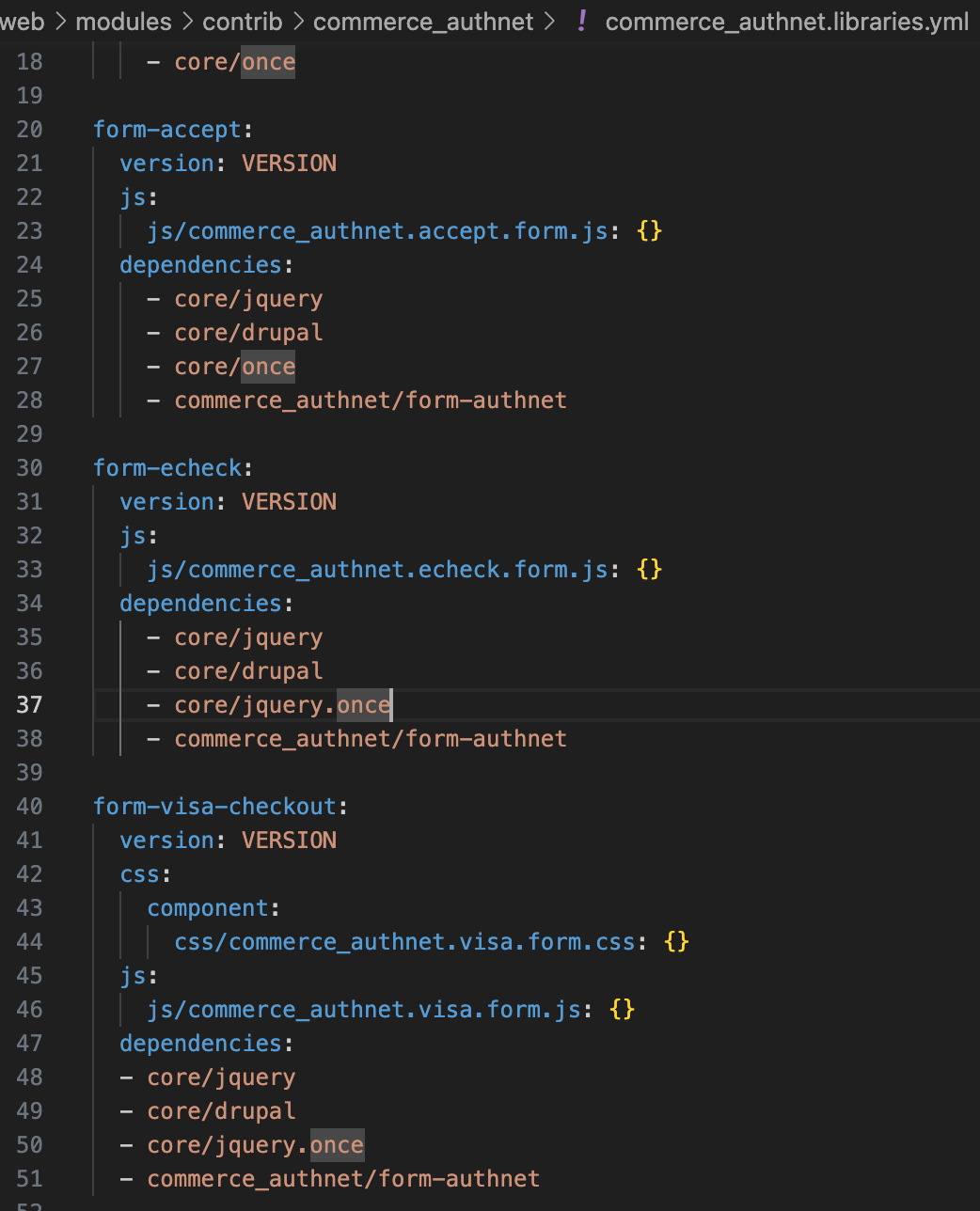This screenshot has height=1211, width=980.
Task: Open the 'modules' breadcrumb dropdown
Action: [123, 21]
